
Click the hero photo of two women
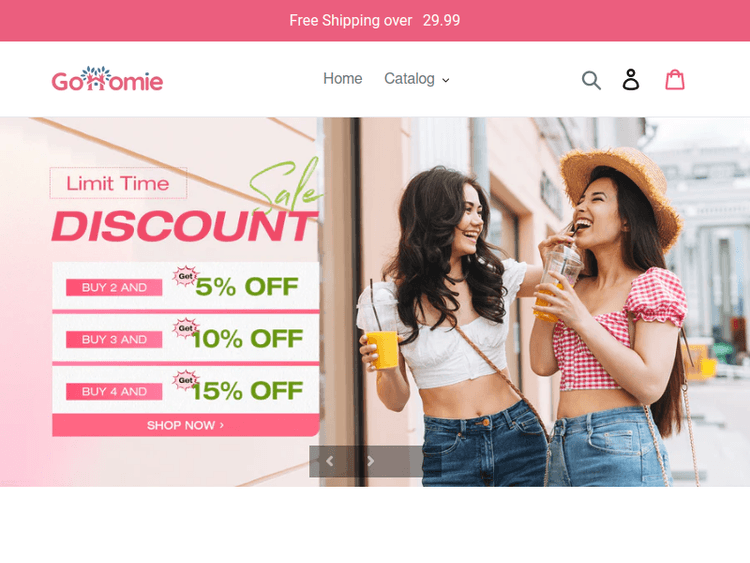[535, 302]
